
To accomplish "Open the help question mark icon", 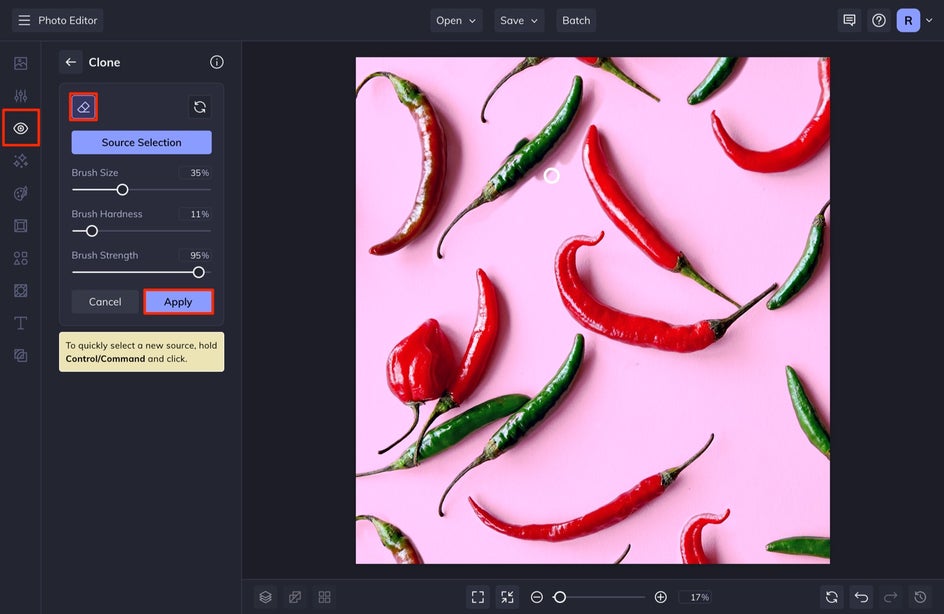I will [879, 20].
